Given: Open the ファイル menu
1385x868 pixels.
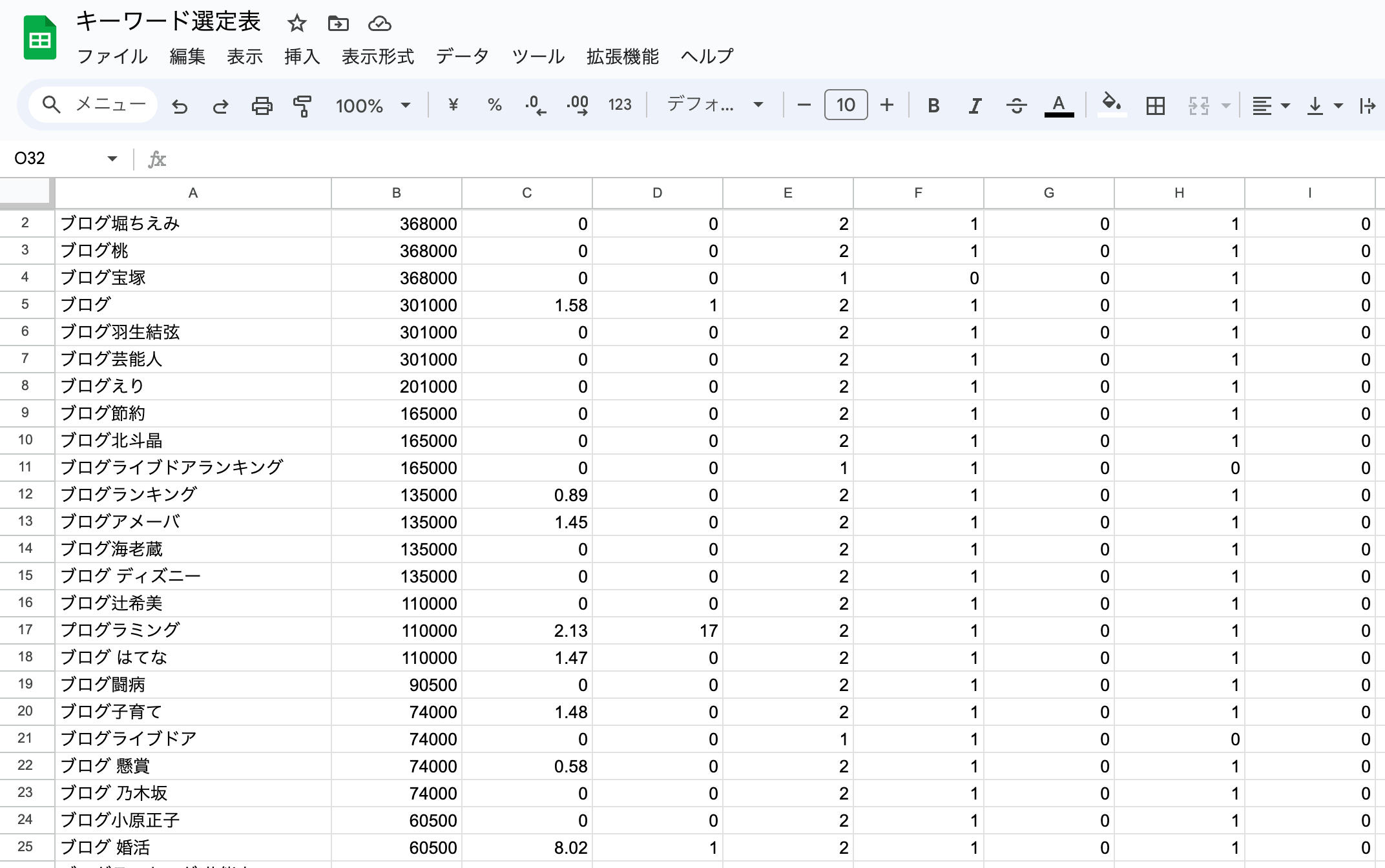Looking at the screenshot, I should [x=112, y=57].
